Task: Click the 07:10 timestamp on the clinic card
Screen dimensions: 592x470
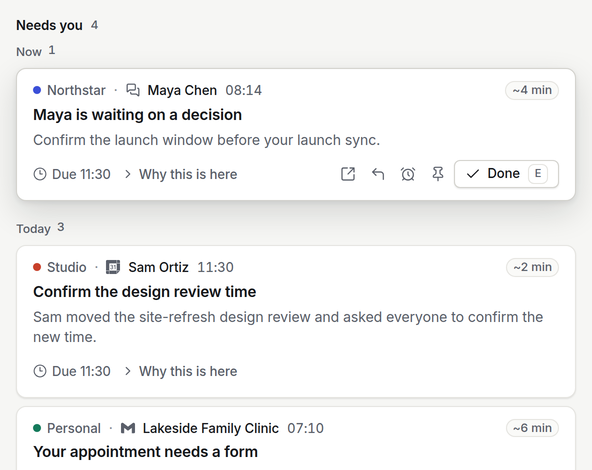Action: 305,428
